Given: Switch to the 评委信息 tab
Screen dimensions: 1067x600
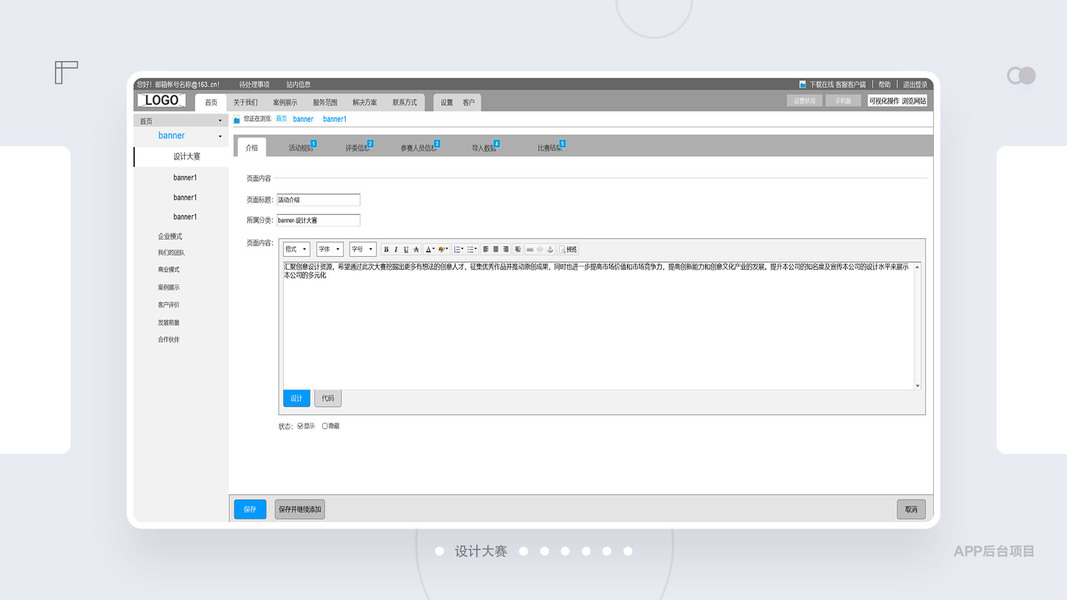Looking at the screenshot, I should [357, 148].
